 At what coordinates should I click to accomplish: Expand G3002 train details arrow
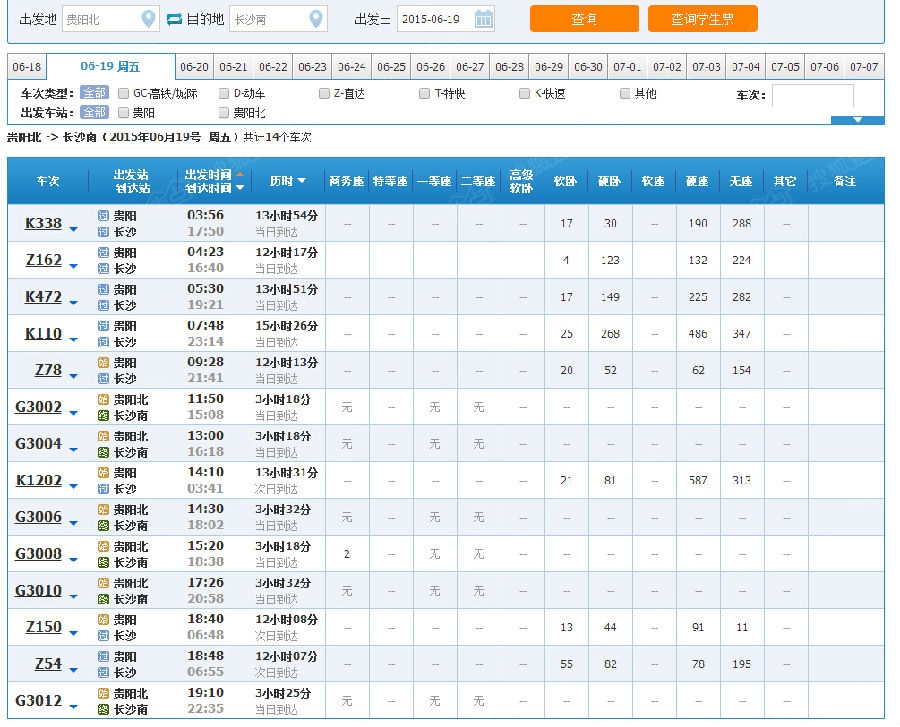[73, 413]
